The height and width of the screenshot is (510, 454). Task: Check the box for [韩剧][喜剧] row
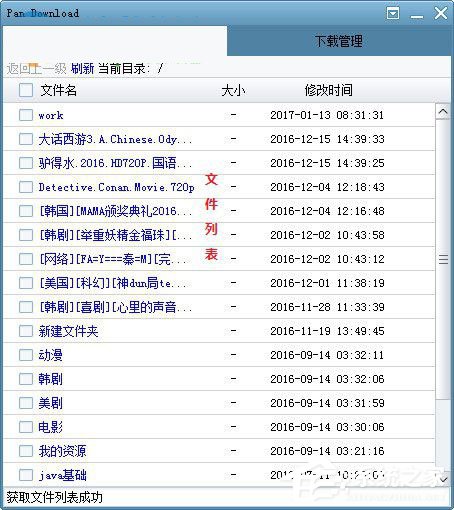point(26,307)
